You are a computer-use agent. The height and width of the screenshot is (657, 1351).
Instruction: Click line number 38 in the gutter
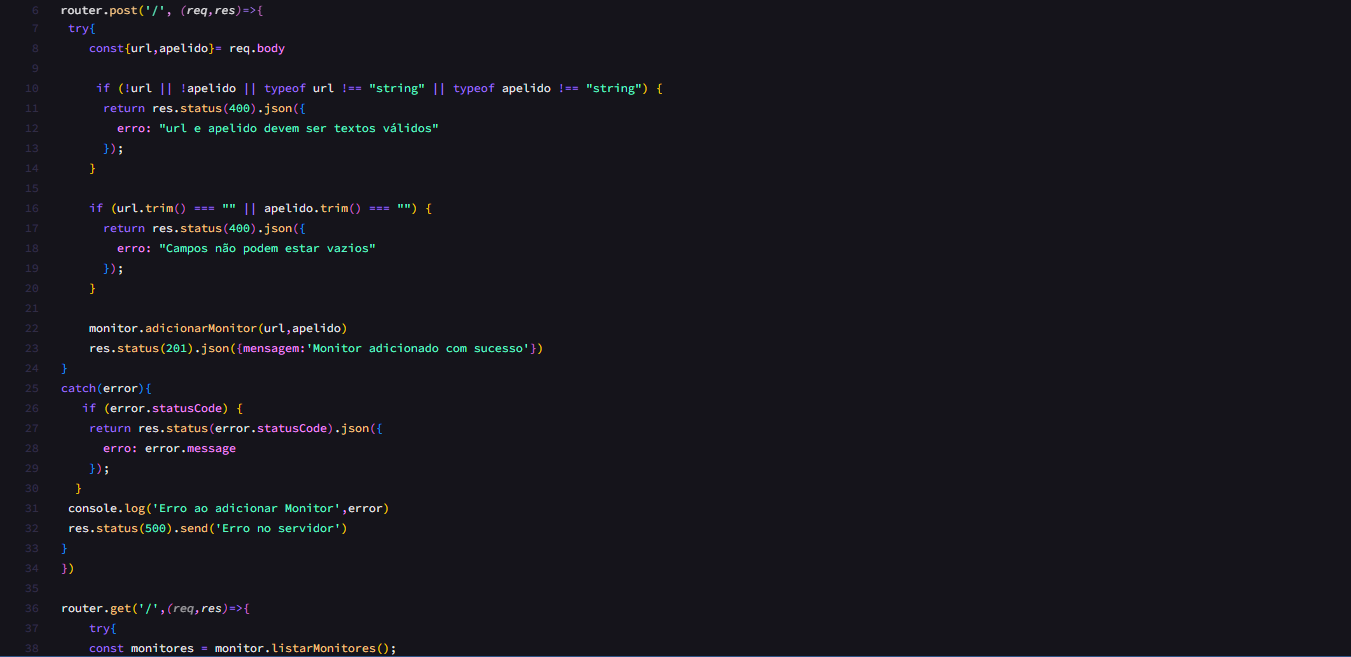(x=31, y=648)
